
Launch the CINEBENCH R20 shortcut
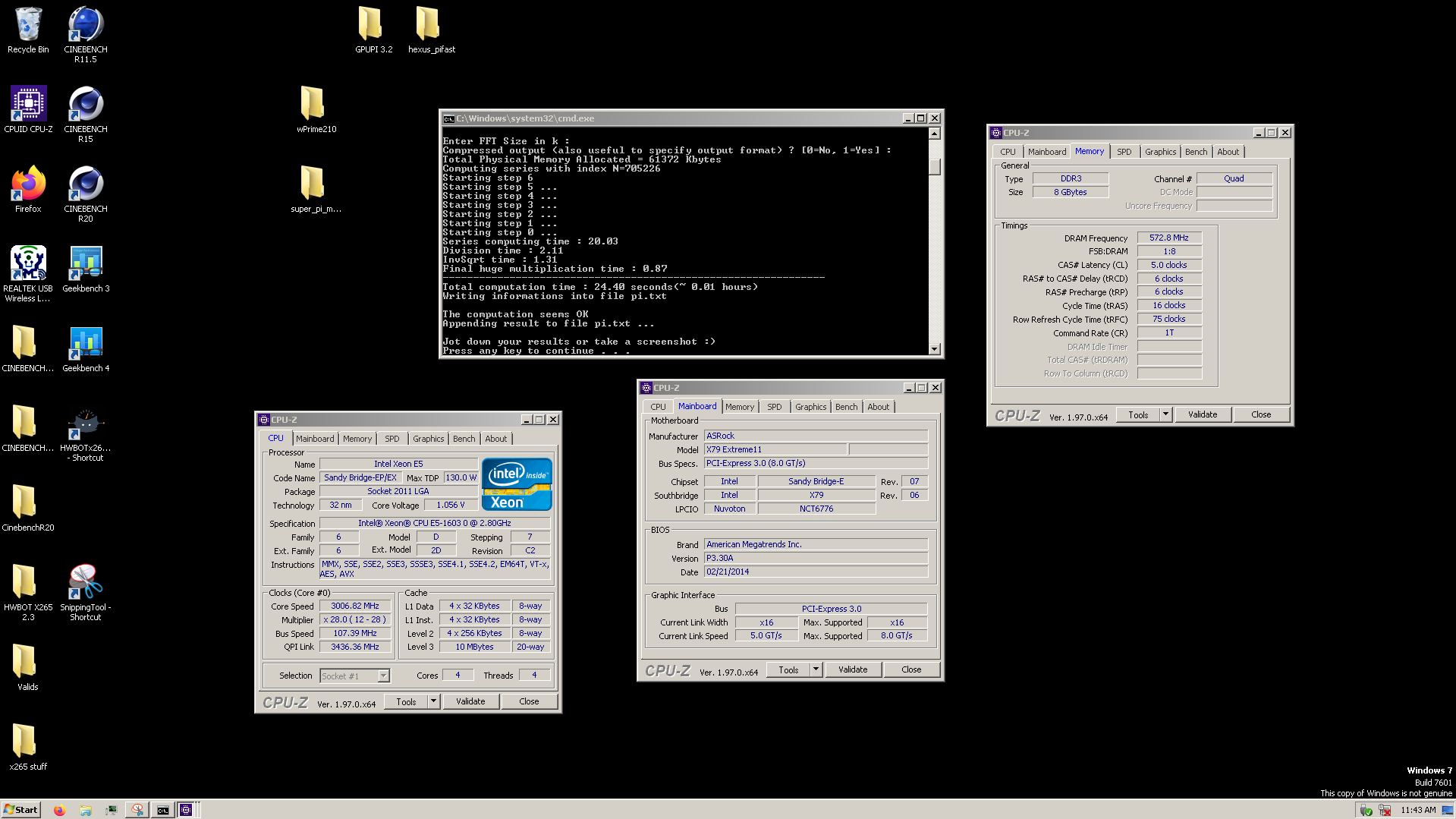[x=86, y=194]
